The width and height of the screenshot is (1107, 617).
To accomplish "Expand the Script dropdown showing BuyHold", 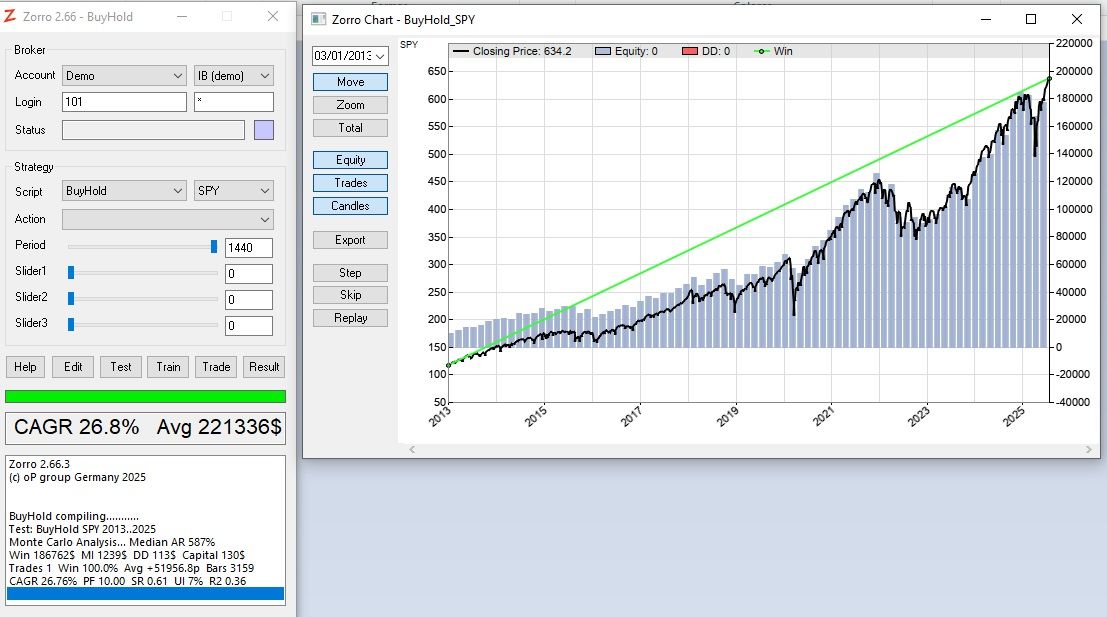I will [124, 191].
